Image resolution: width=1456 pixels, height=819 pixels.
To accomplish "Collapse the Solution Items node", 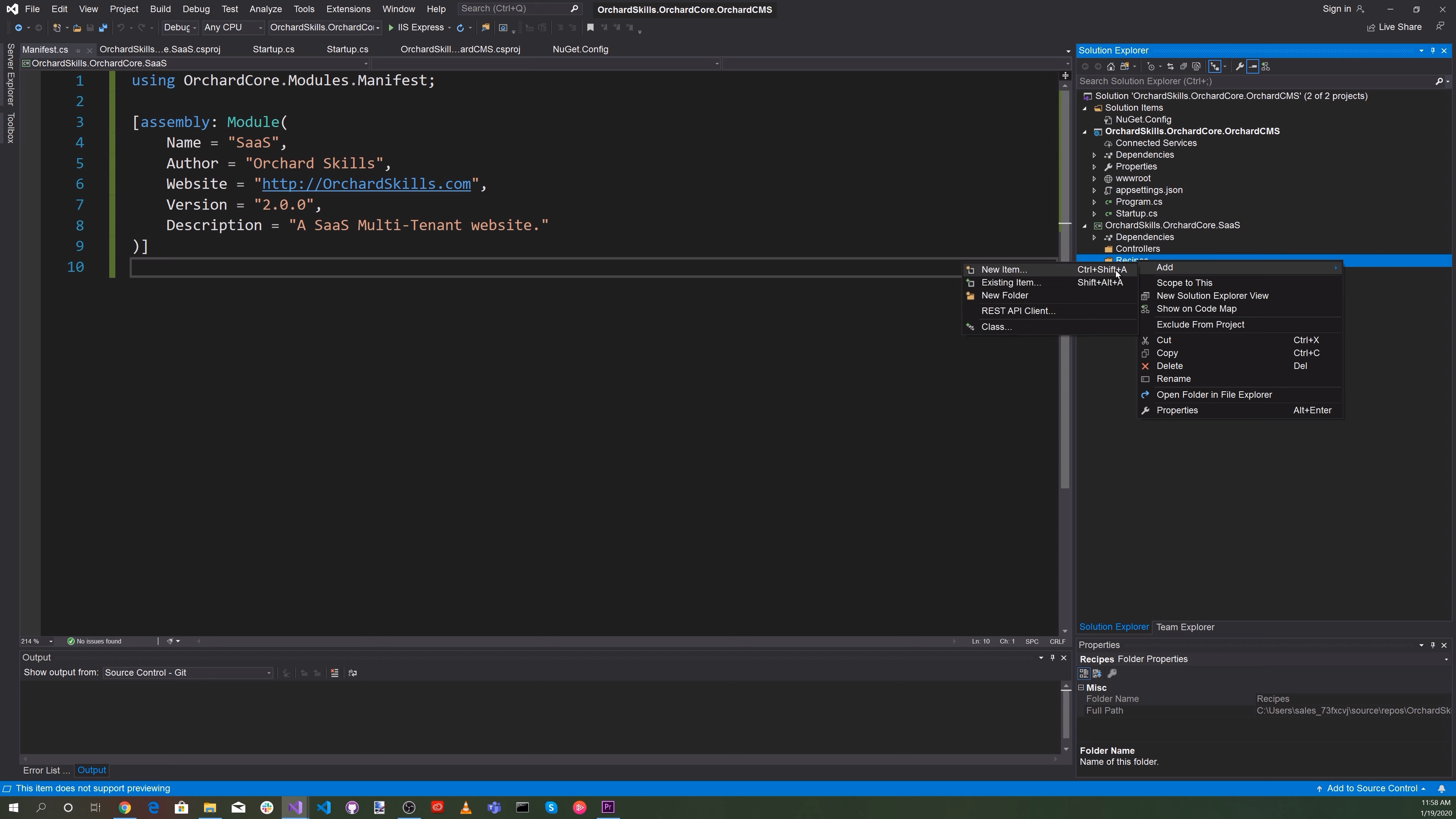I will [x=1085, y=108].
